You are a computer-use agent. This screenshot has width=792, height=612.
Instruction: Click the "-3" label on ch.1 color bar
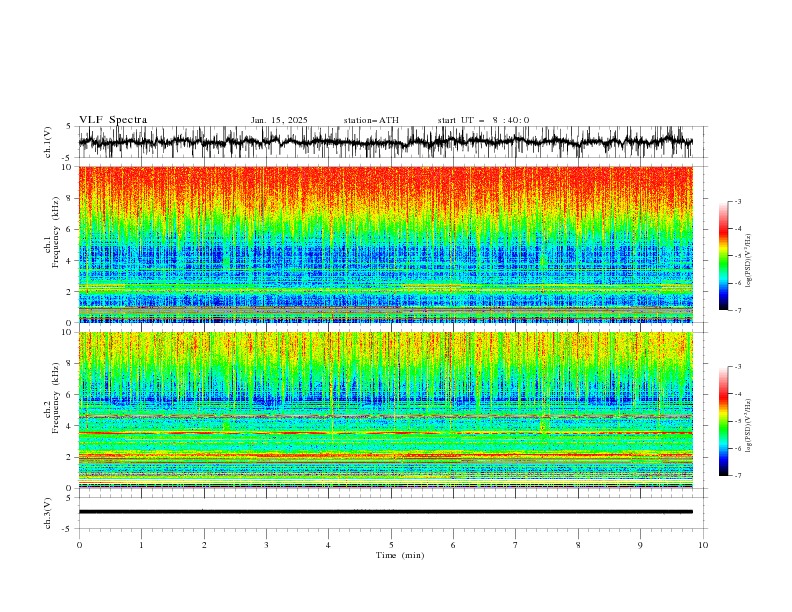tap(737, 201)
